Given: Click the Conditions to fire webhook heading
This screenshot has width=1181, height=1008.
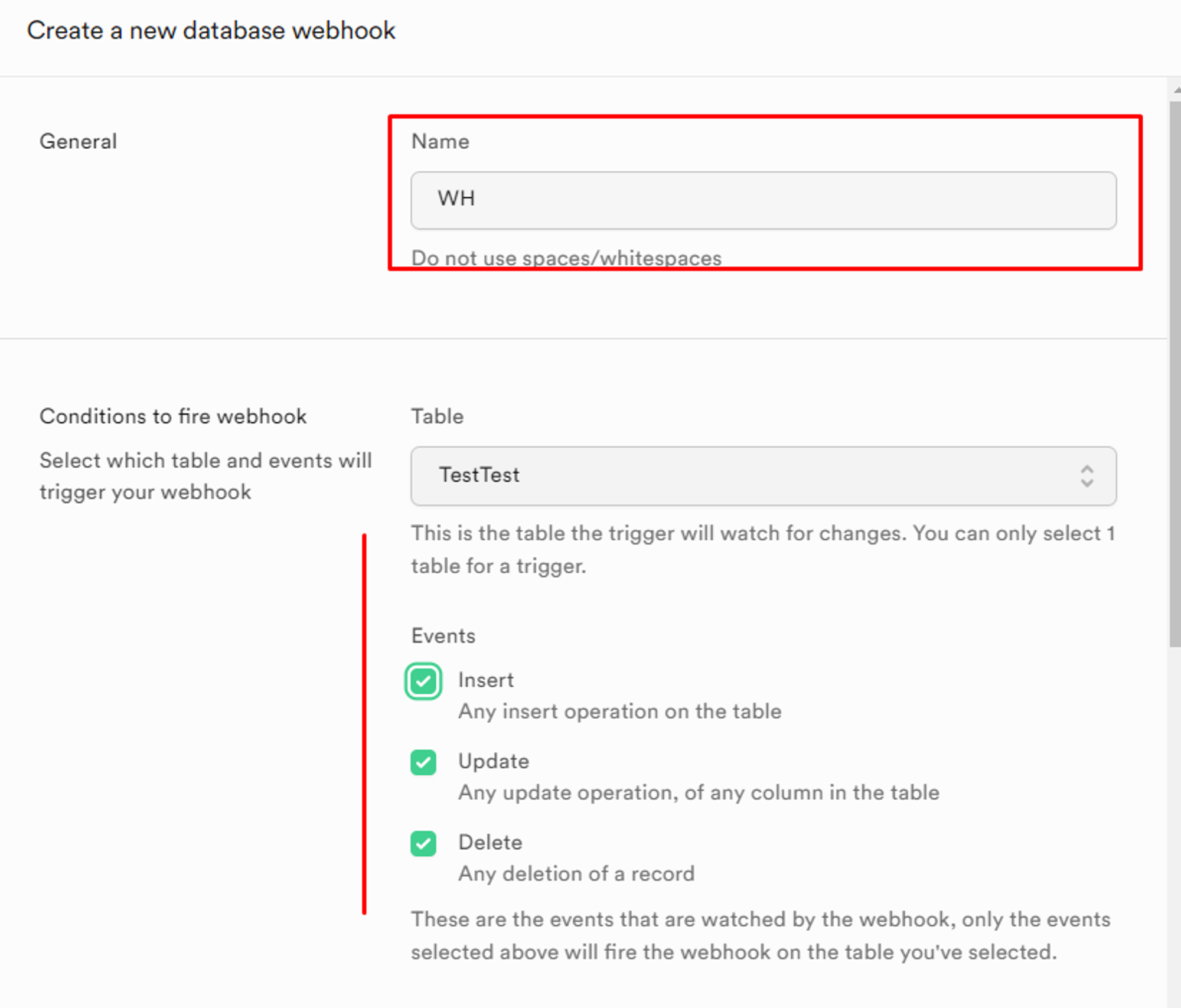Looking at the screenshot, I should (x=173, y=416).
